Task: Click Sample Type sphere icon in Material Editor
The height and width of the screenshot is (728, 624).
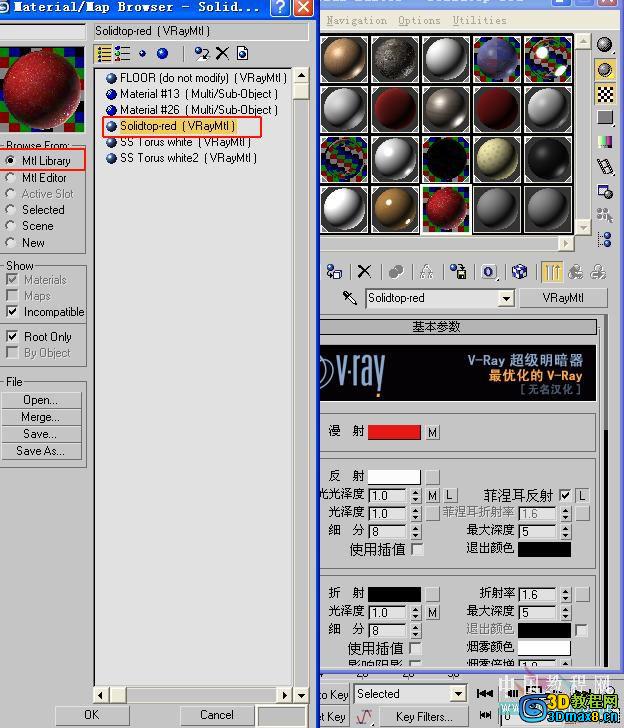Action: (x=604, y=45)
